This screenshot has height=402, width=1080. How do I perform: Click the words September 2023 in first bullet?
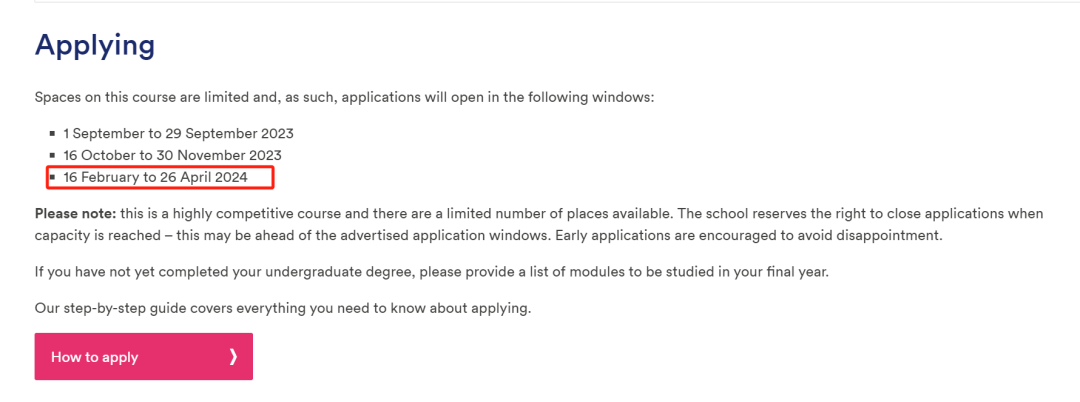tap(240, 134)
